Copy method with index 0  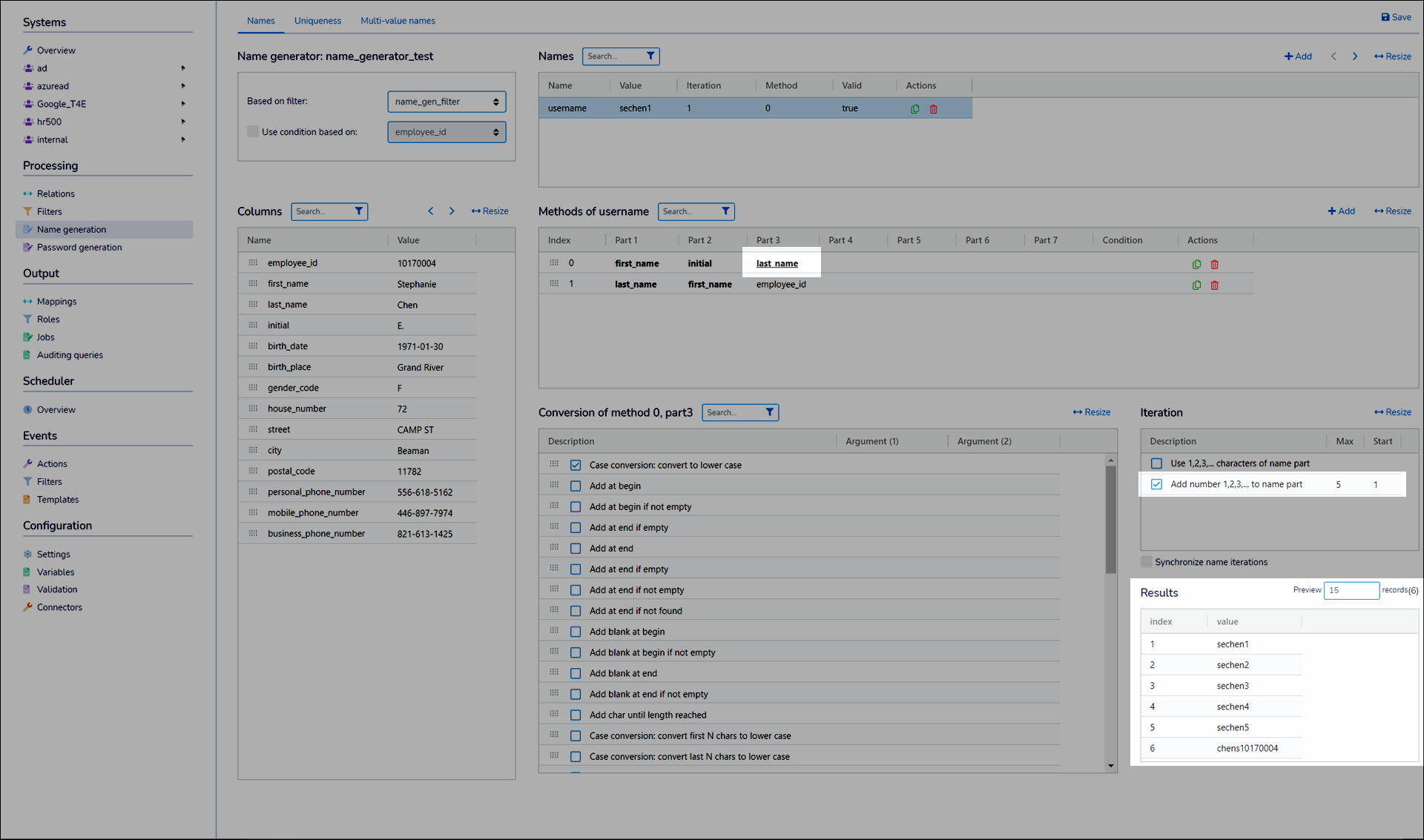coord(1196,264)
